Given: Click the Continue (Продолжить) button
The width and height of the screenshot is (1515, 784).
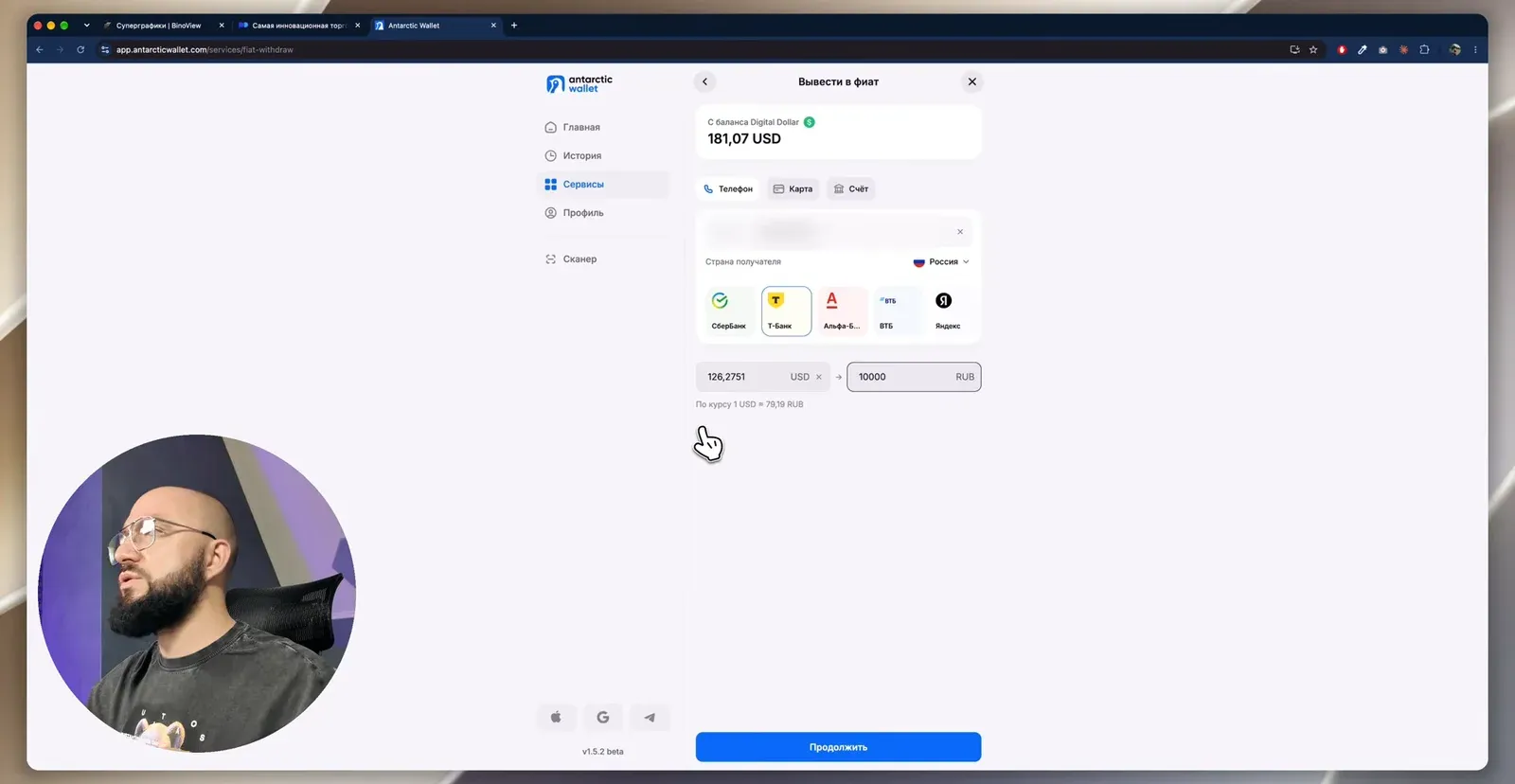Looking at the screenshot, I should pos(838,747).
